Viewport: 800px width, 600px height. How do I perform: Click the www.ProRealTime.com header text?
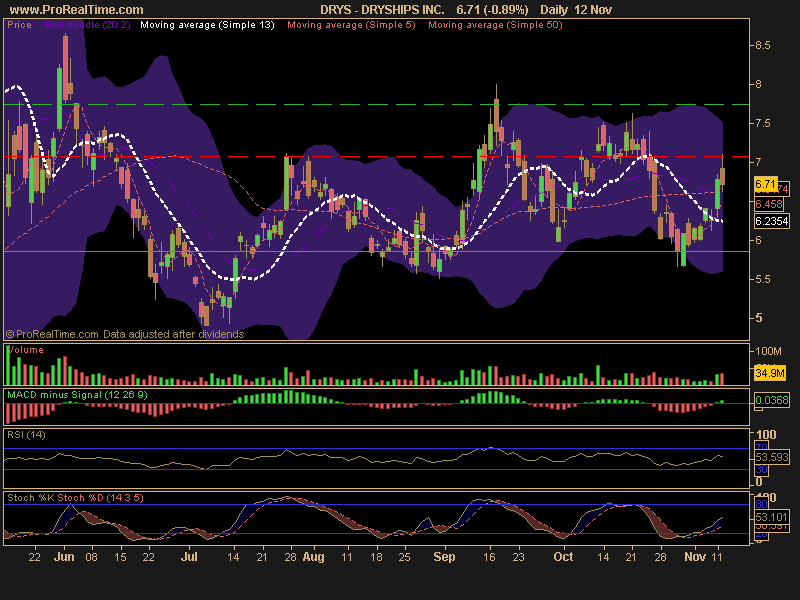click(77, 10)
